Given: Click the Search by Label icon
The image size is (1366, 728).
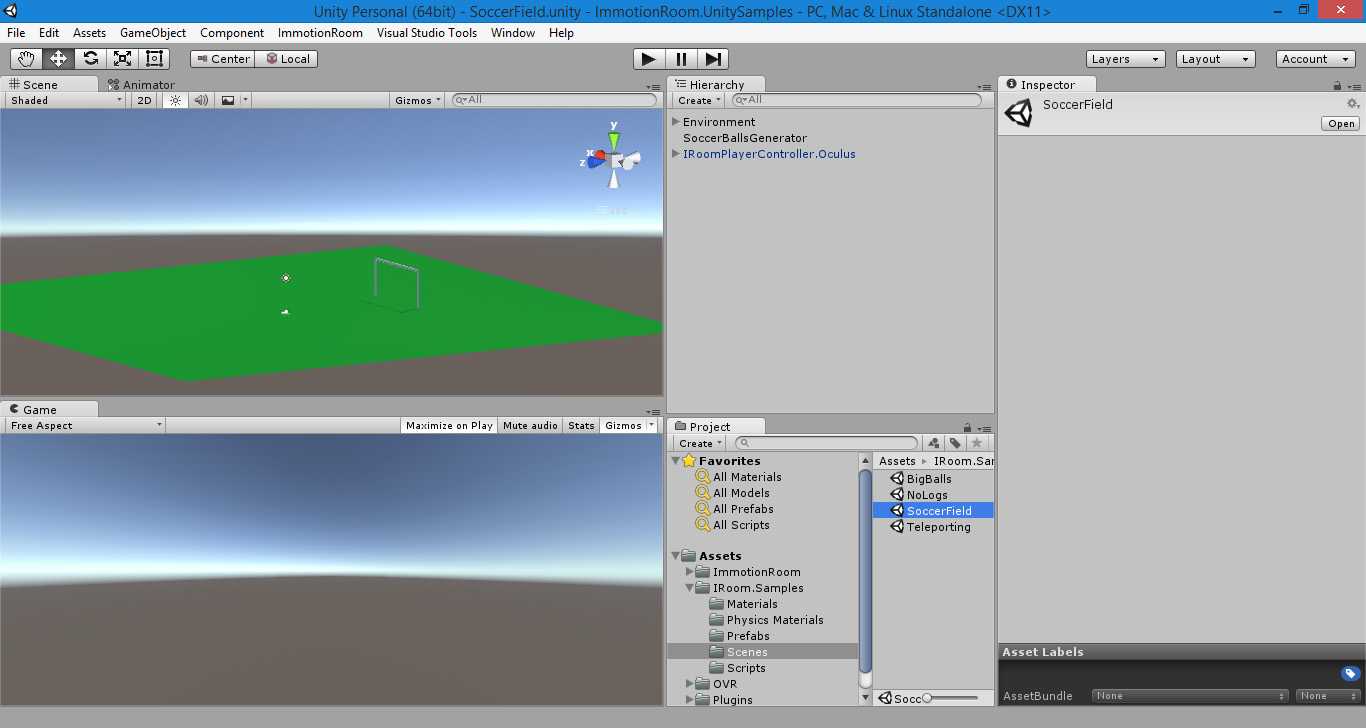Looking at the screenshot, I should pos(955,443).
